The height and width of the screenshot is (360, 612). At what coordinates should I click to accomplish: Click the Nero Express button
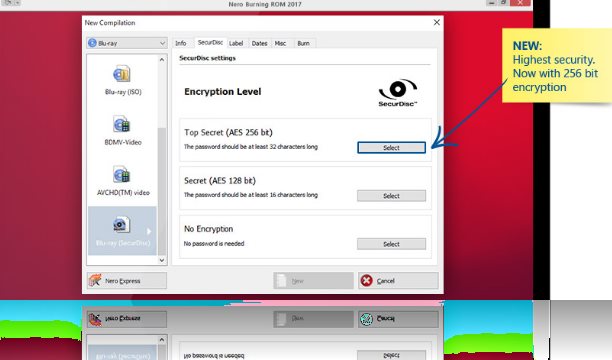(126, 281)
